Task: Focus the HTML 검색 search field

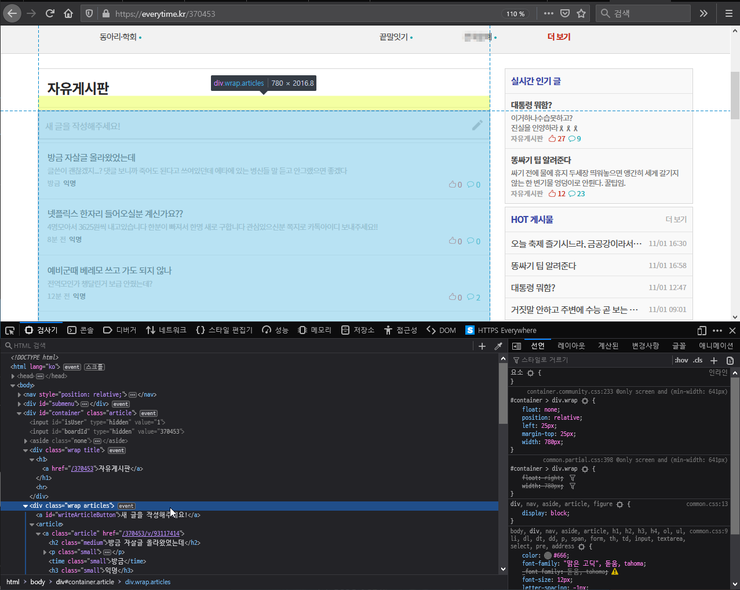Action: 236,346
